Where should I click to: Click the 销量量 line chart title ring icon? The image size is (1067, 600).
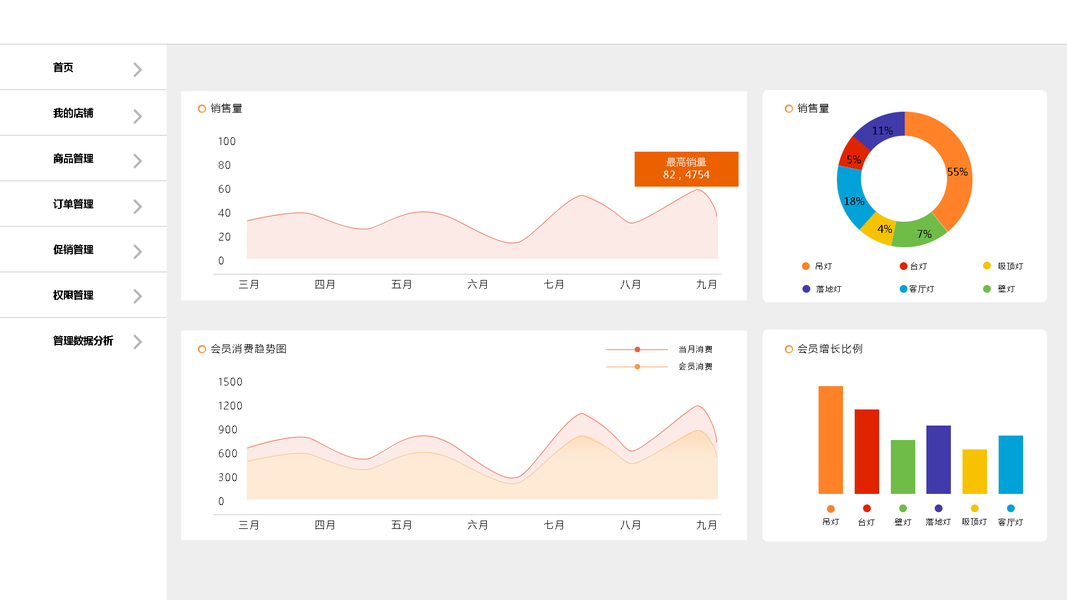[201, 109]
